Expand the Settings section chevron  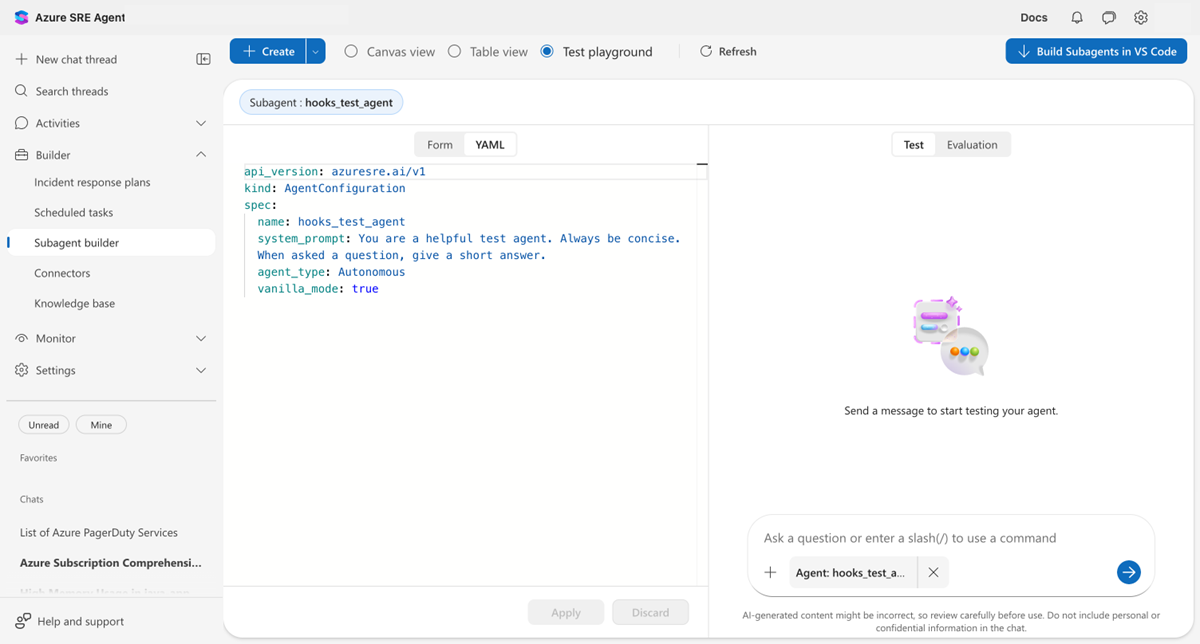(x=201, y=370)
